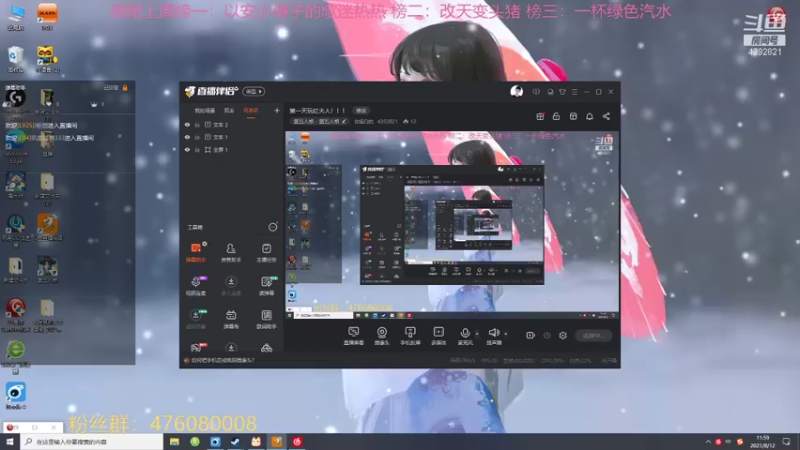Select the red highlighted scene tab
The width and height of the screenshot is (800, 450).
pyautogui.click(x=251, y=111)
